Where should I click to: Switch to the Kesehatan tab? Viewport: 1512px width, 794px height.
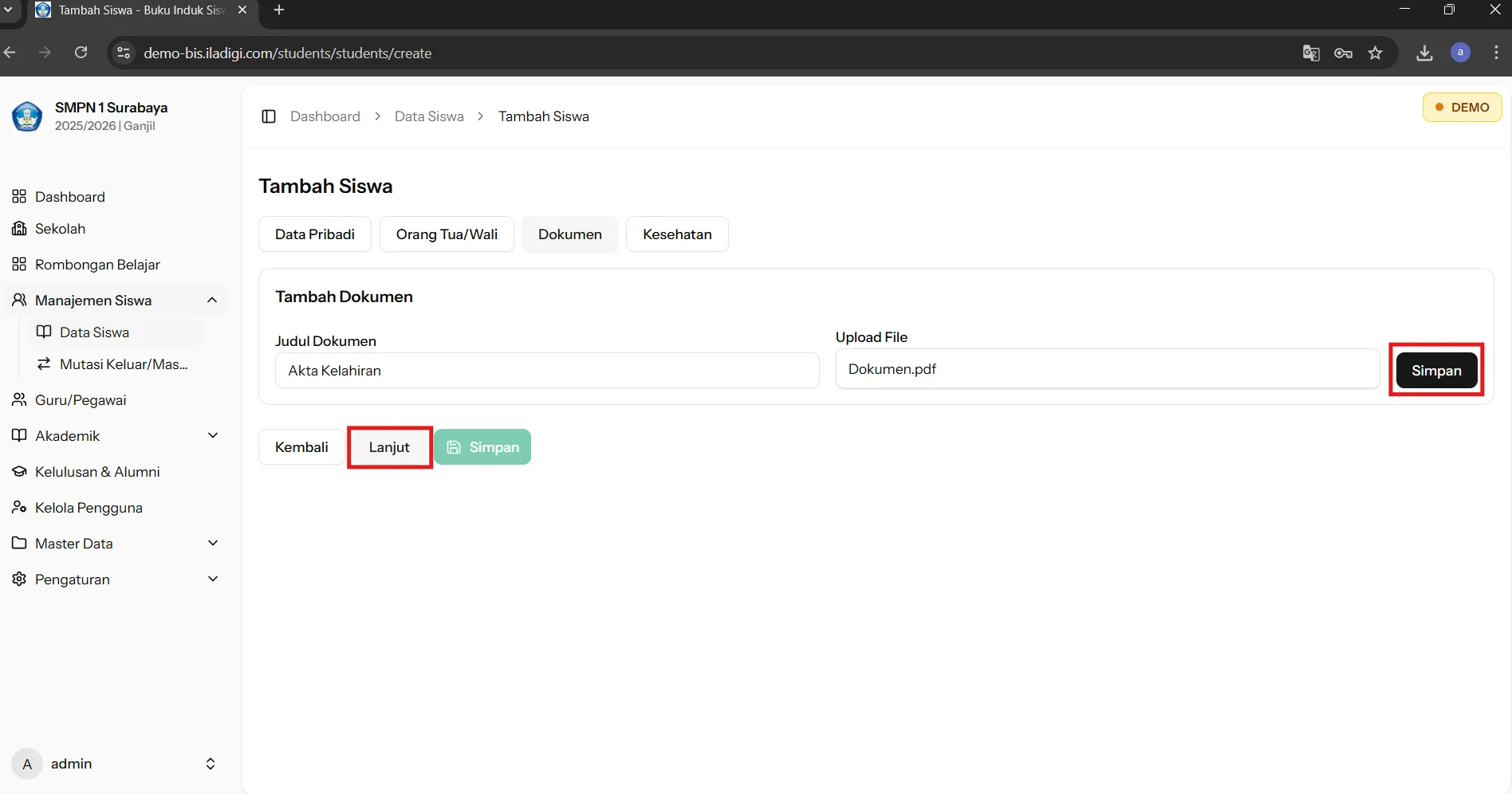tap(677, 234)
